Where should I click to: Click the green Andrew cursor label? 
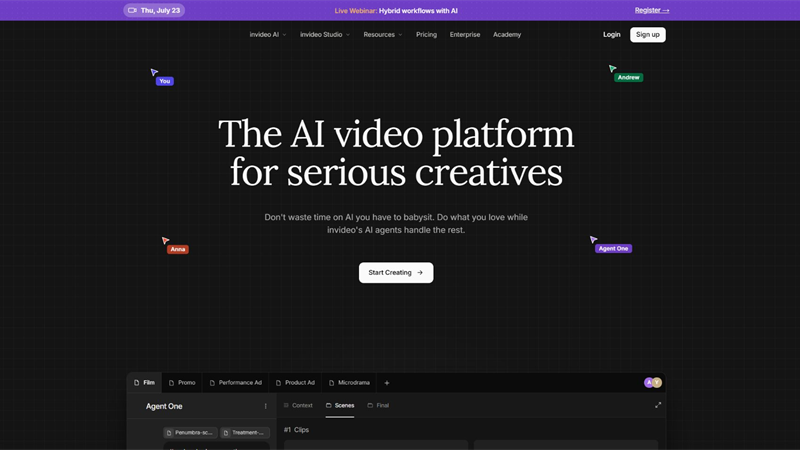tap(628, 78)
